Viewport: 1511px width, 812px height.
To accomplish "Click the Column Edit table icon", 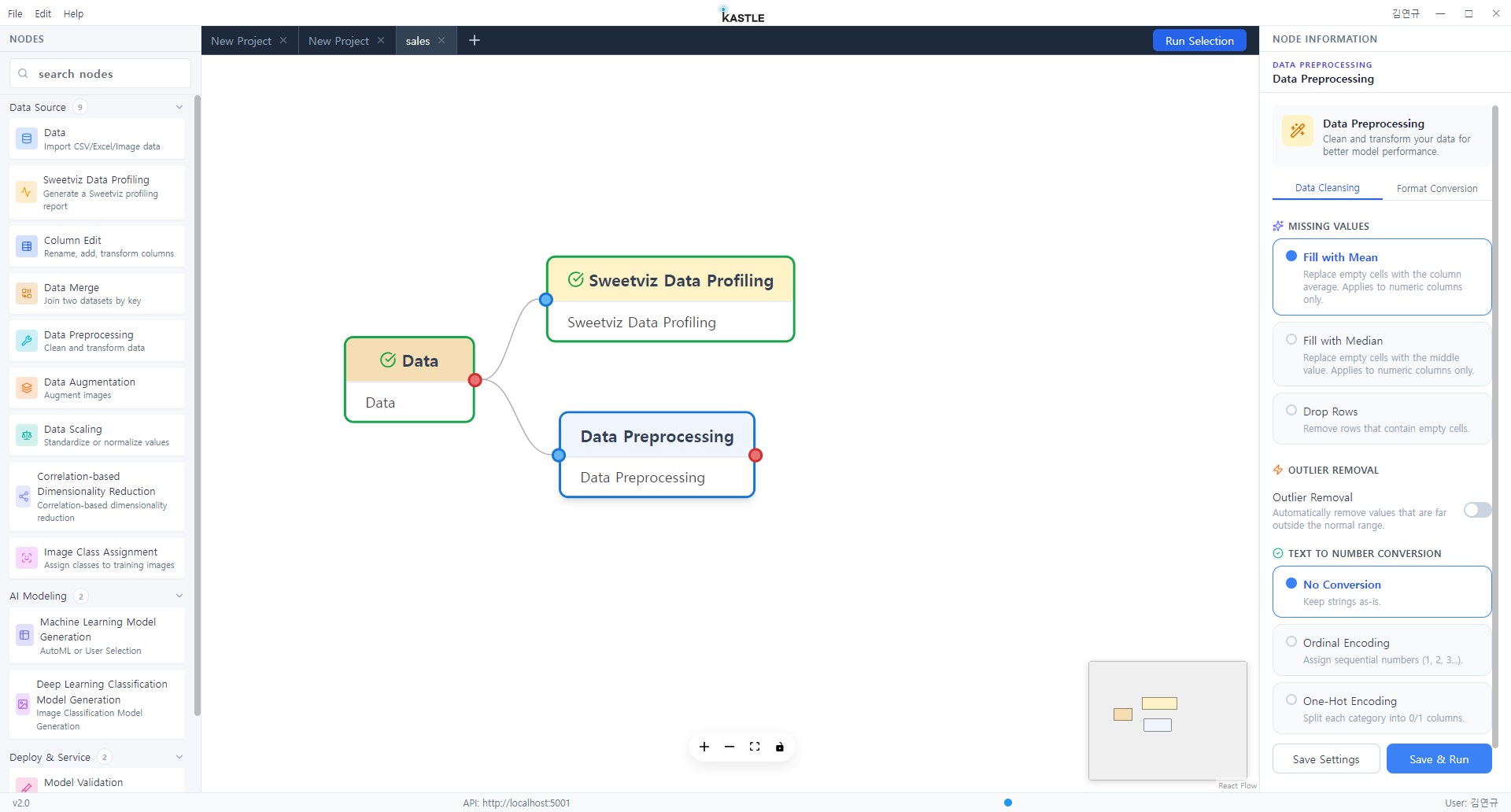I will pos(27,246).
